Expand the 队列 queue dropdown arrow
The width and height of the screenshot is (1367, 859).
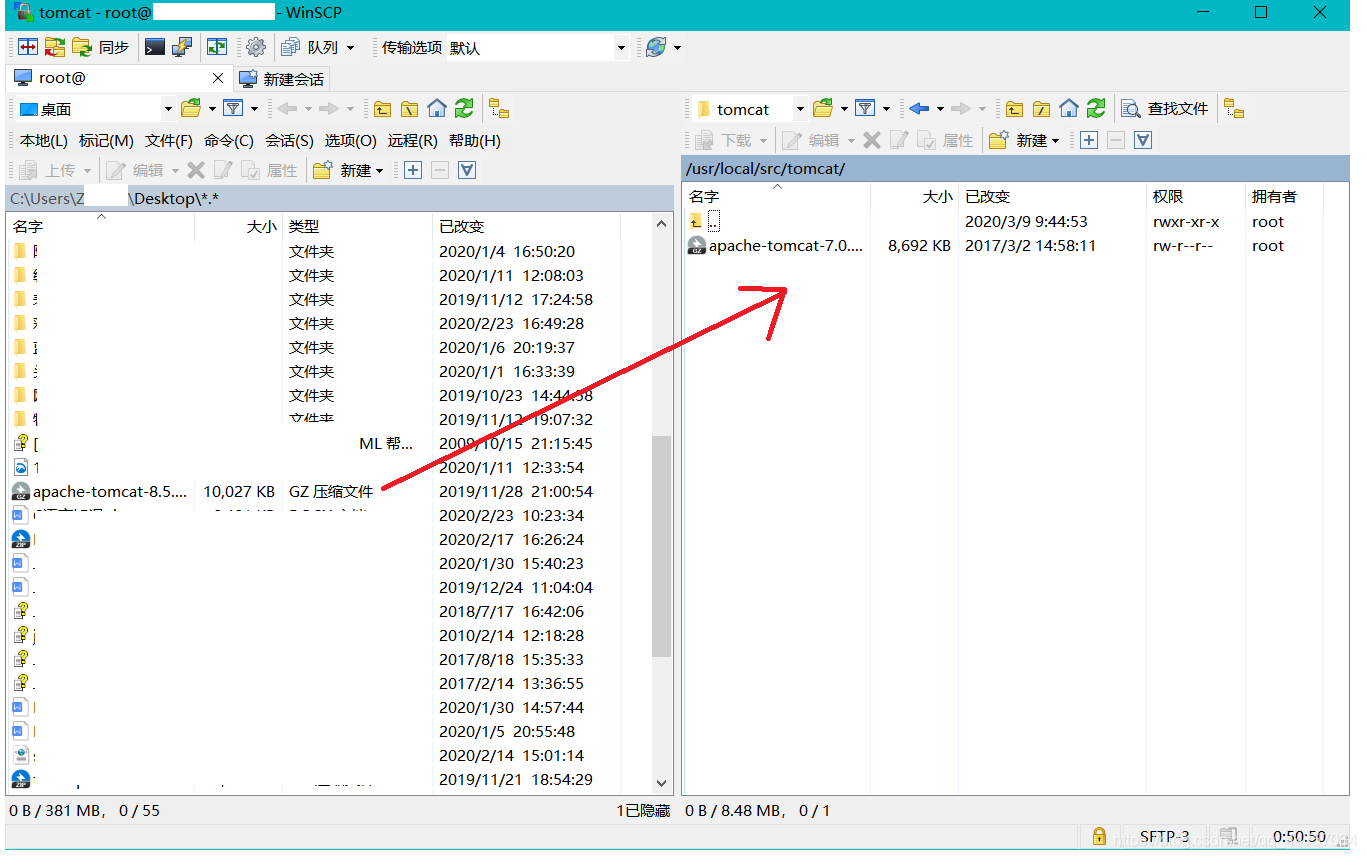[349, 48]
